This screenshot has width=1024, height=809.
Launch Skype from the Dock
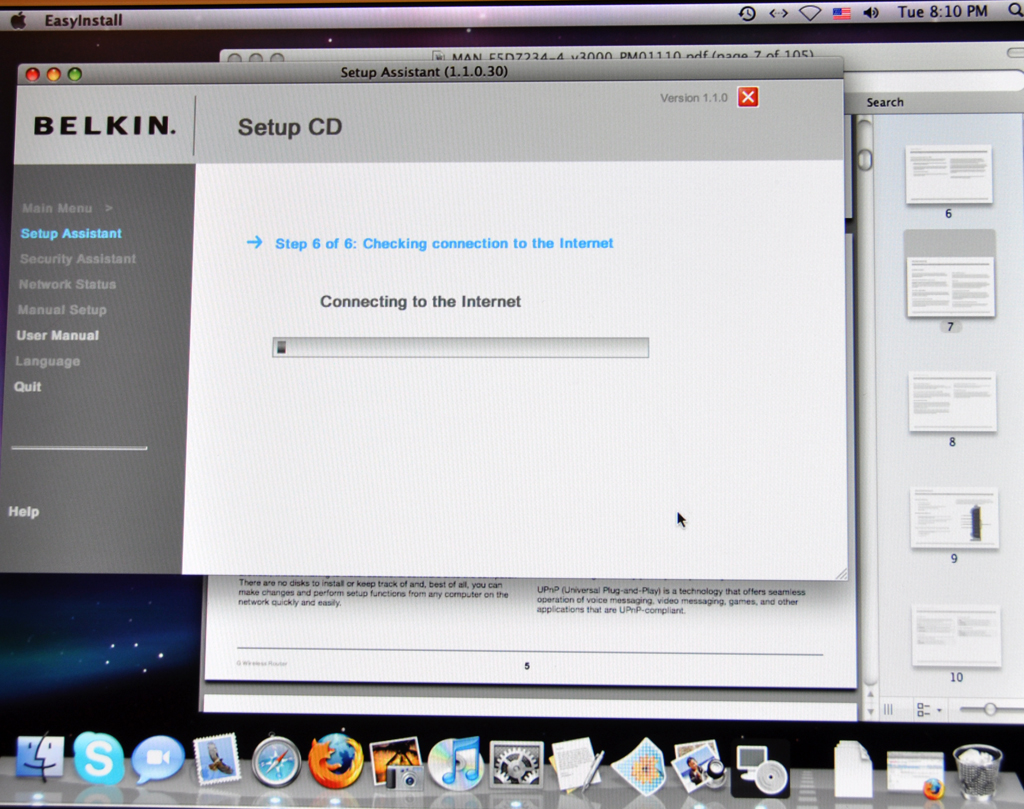(x=99, y=757)
